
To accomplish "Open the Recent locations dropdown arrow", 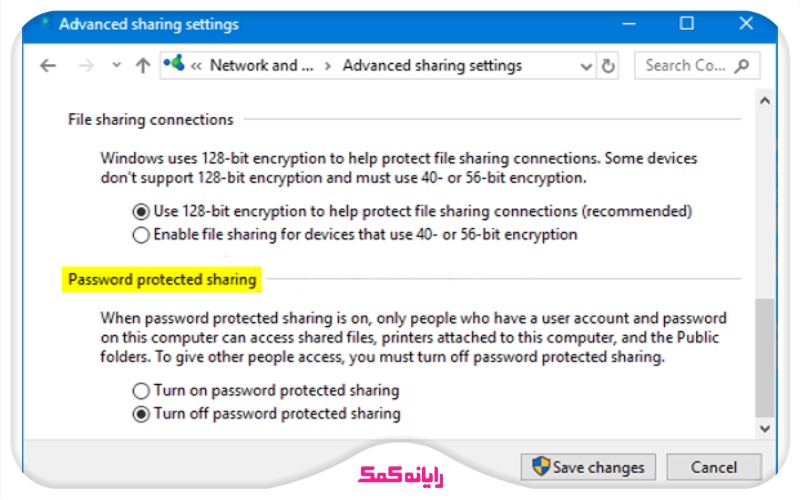I will tap(116, 66).
